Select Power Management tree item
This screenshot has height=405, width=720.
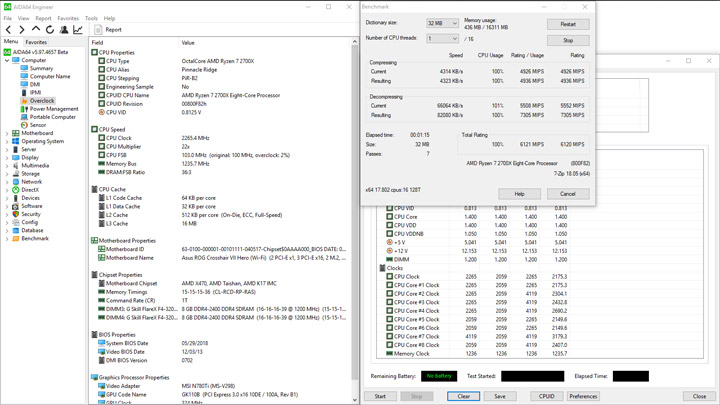click(54, 109)
